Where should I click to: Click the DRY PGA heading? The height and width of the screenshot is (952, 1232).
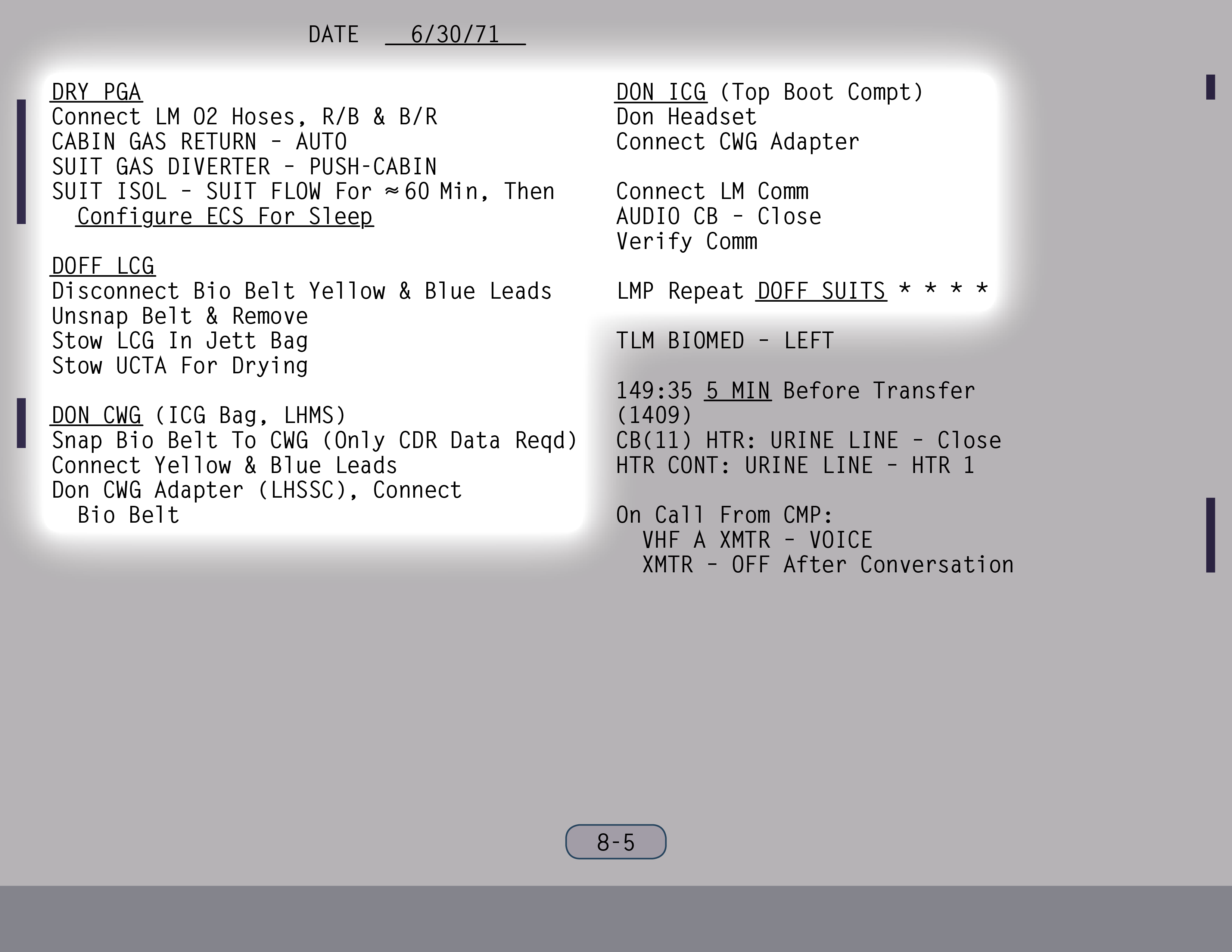click(96, 93)
